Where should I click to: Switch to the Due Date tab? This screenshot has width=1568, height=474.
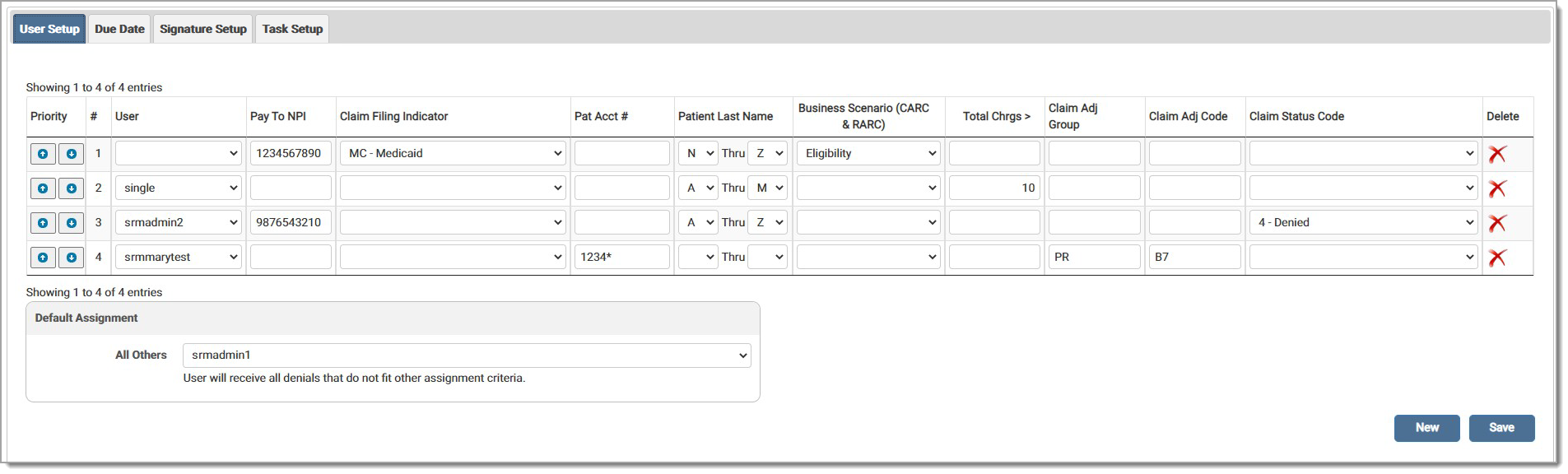pyautogui.click(x=119, y=29)
